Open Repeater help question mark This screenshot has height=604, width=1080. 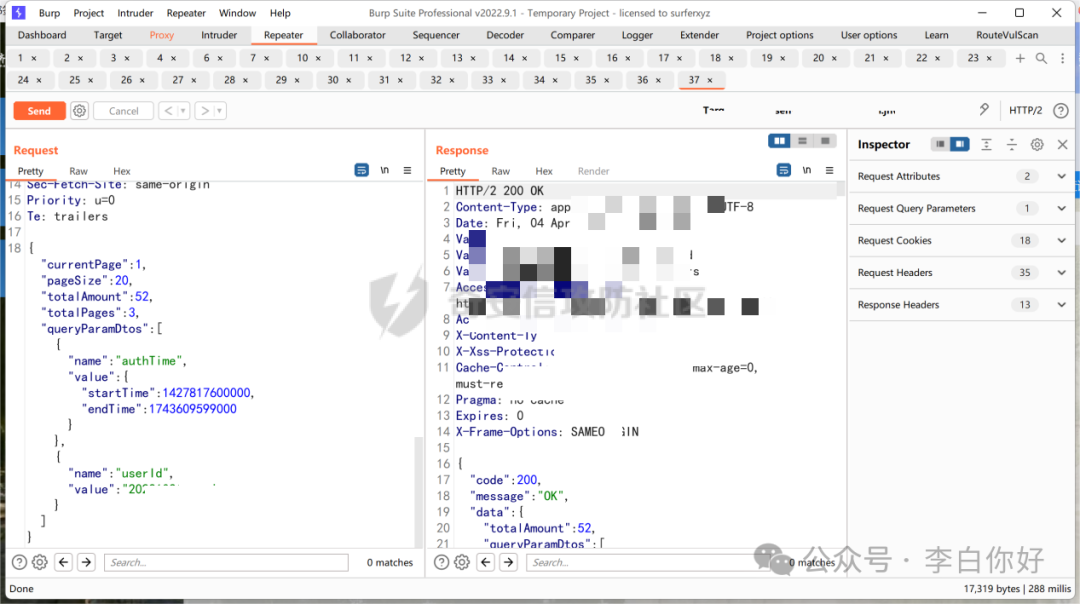click(x=1061, y=110)
